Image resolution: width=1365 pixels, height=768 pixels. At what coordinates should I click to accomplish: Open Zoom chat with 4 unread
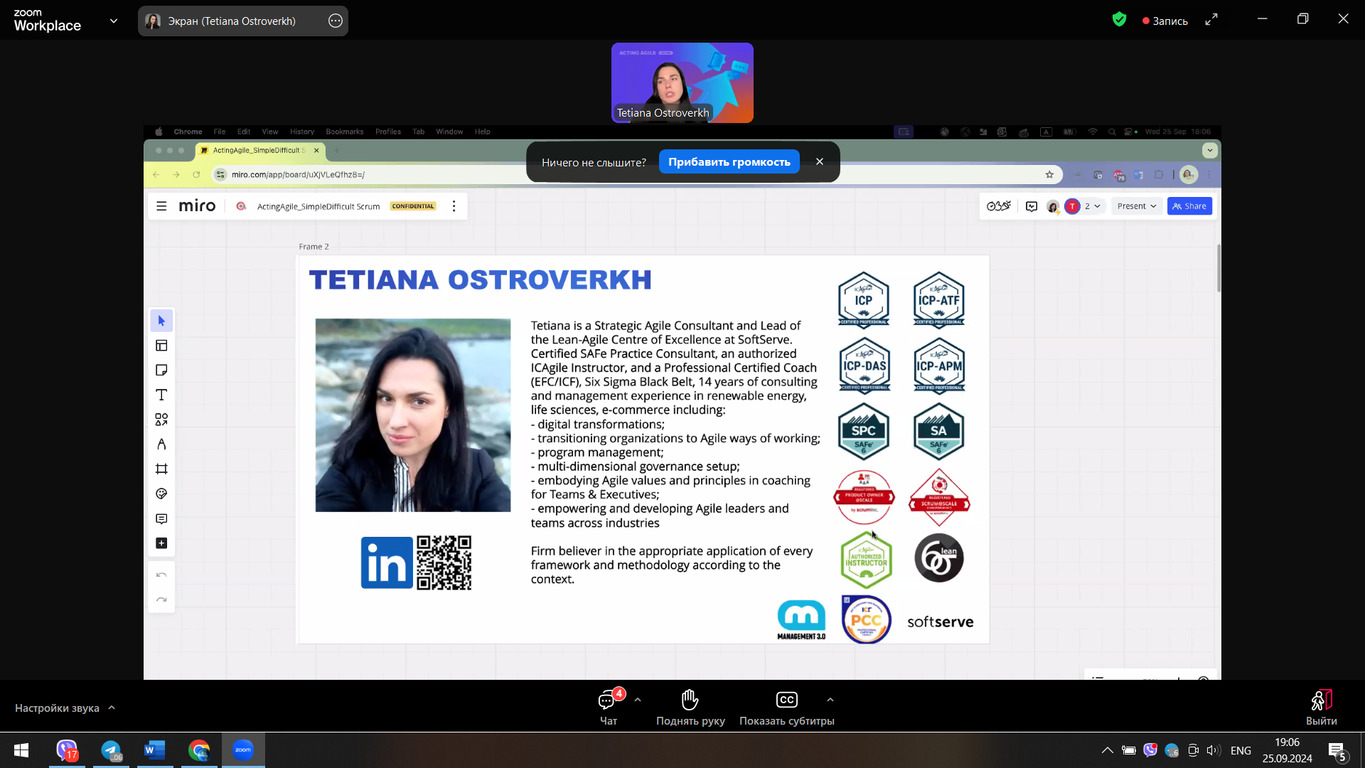[x=608, y=706]
